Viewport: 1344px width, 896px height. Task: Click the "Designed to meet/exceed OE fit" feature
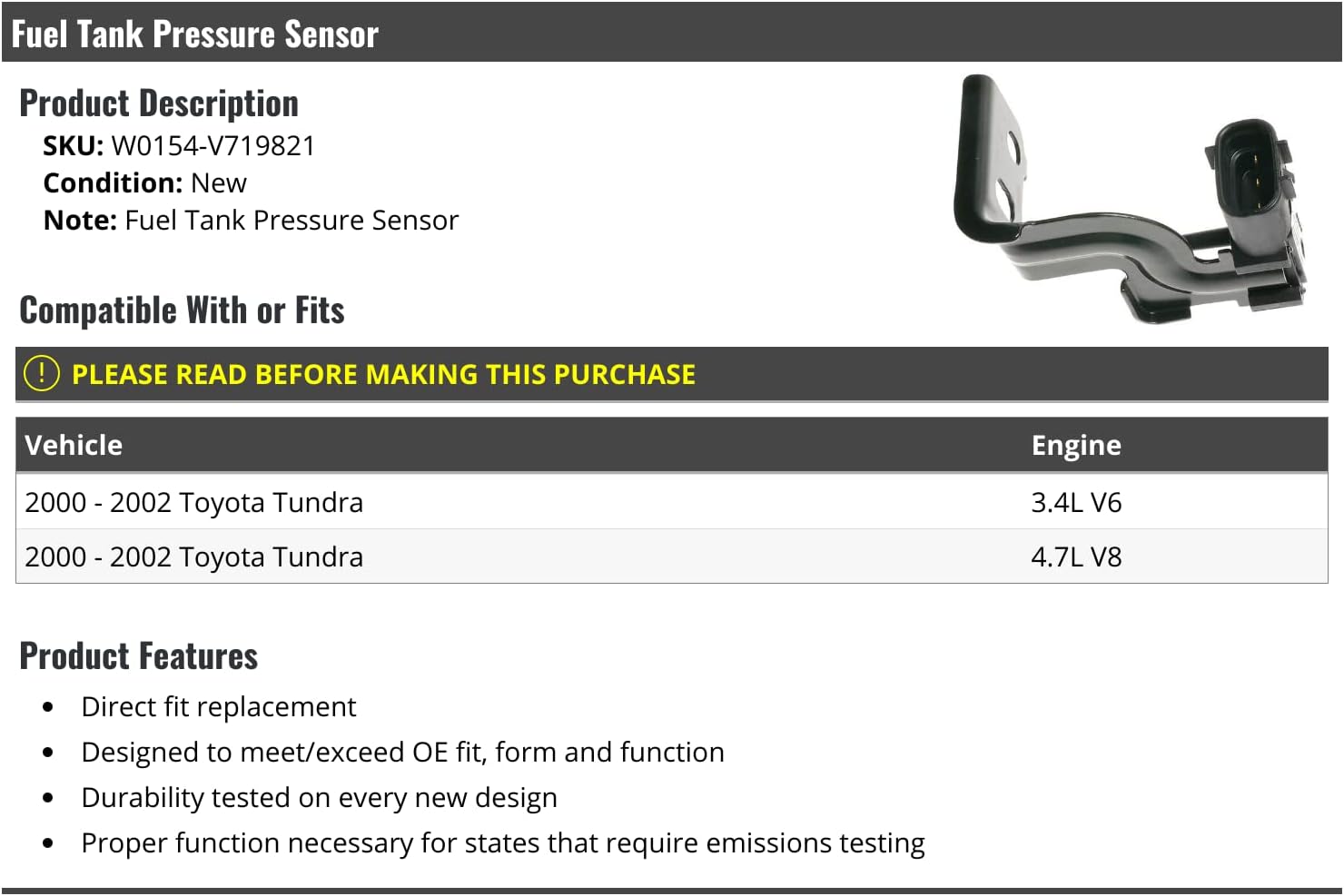point(402,753)
